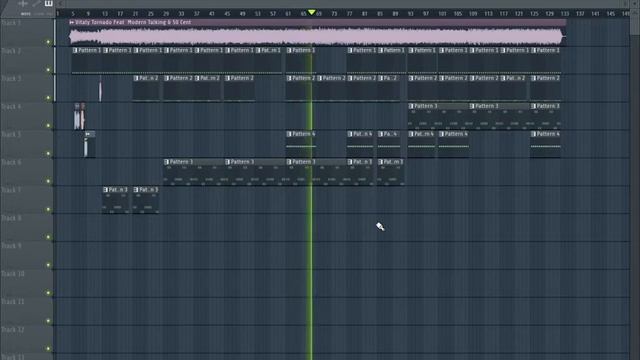This screenshot has height=360, width=640.
Task: Select the Track 8 header label
Action: point(11,218)
